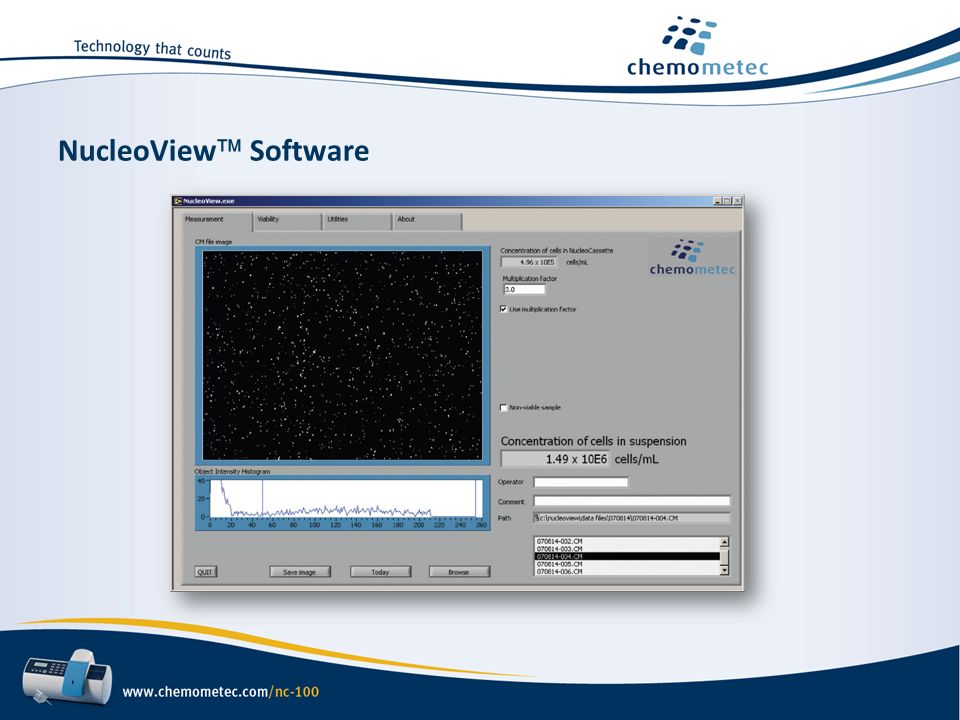Select file 070814-002.CM in list
Screen dimensions: 960x720
click(x=627, y=541)
